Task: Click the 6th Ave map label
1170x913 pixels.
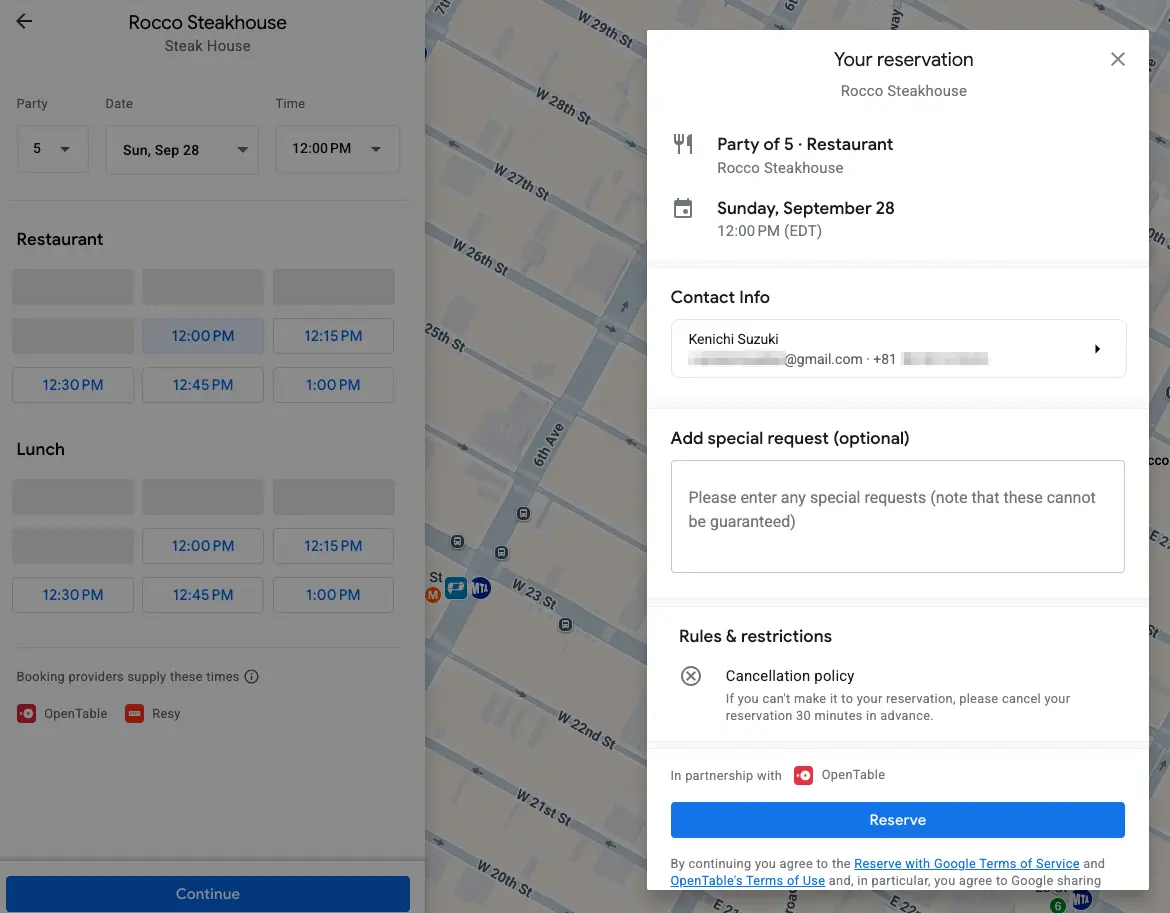Action: (x=548, y=445)
